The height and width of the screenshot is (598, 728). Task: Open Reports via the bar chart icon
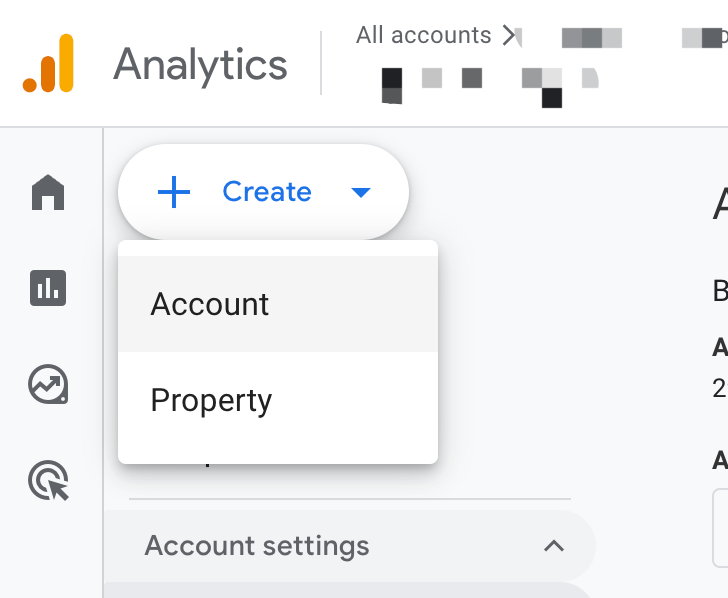[48, 288]
